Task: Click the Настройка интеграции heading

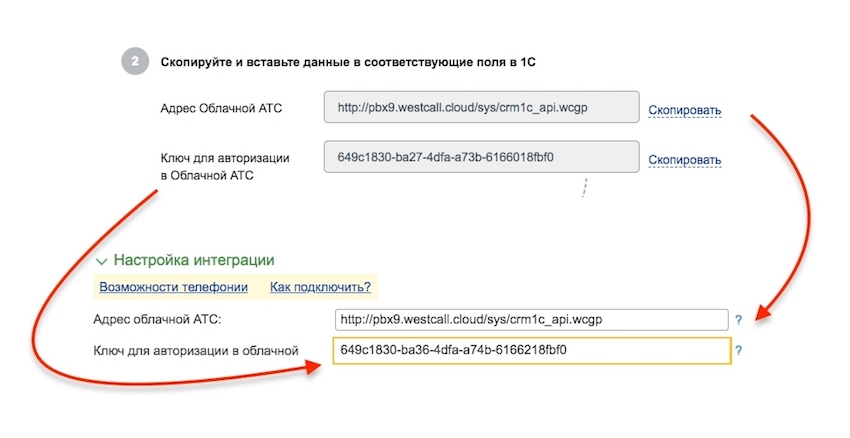Action: click(x=194, y=260)
